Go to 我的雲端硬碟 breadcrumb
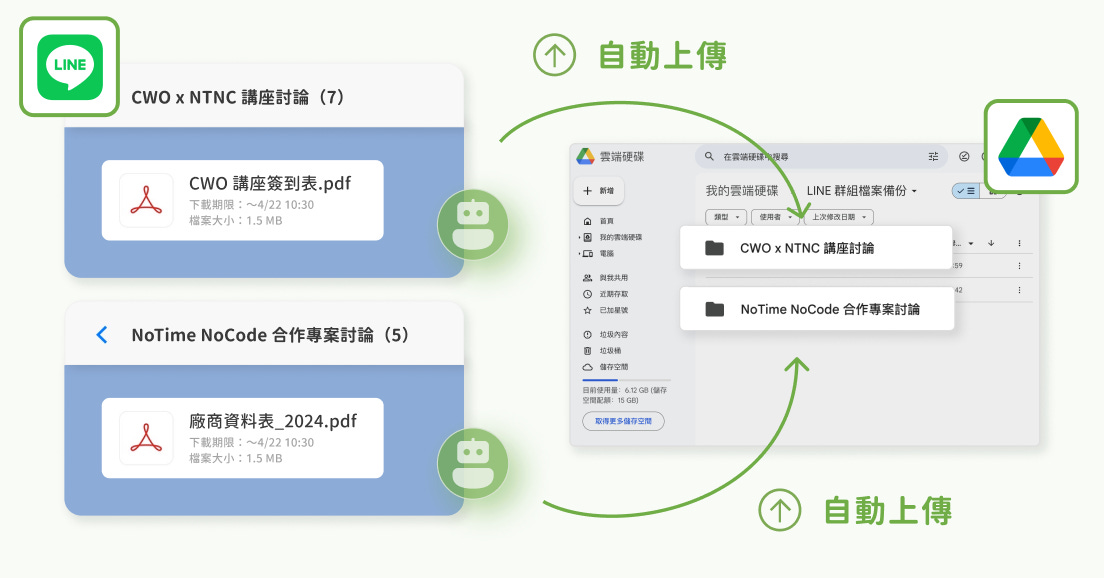 [742, 191]
